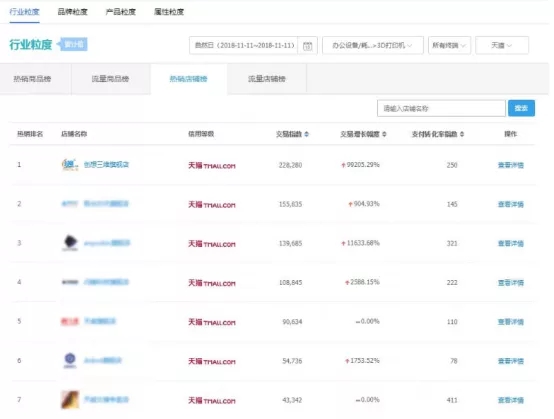Click the date range field 2018-11-11
The width and height of the screenshot is (554, 419).
[244, 45]
